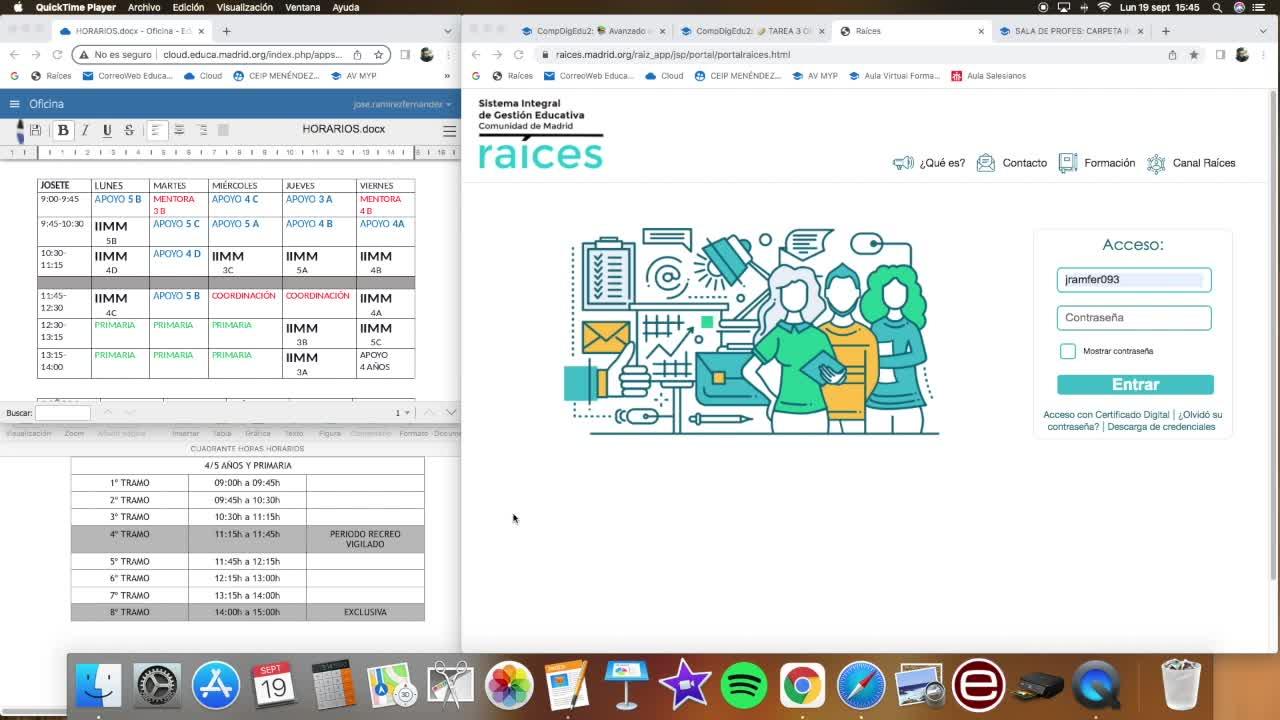Share the Raíces page URL
This screenshot has height=720, width=1280.
point(1172,55)
